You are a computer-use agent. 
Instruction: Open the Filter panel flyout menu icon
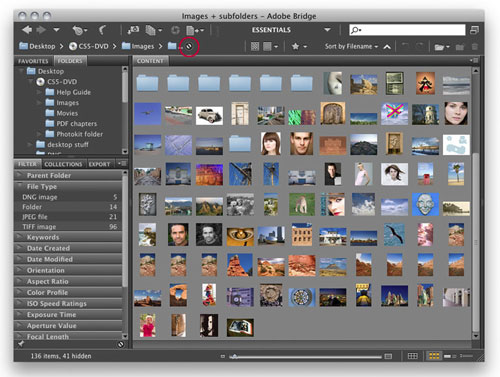pyautogui.click(x=122, y=163)
